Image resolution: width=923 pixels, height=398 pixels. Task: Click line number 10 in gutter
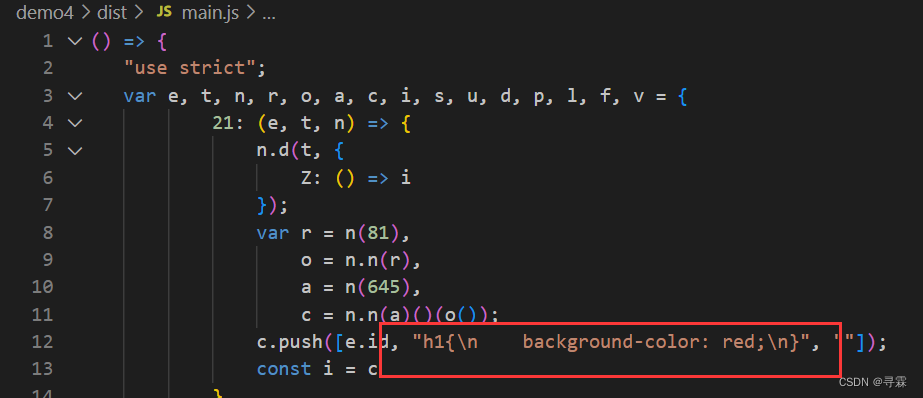click(42, 287)
